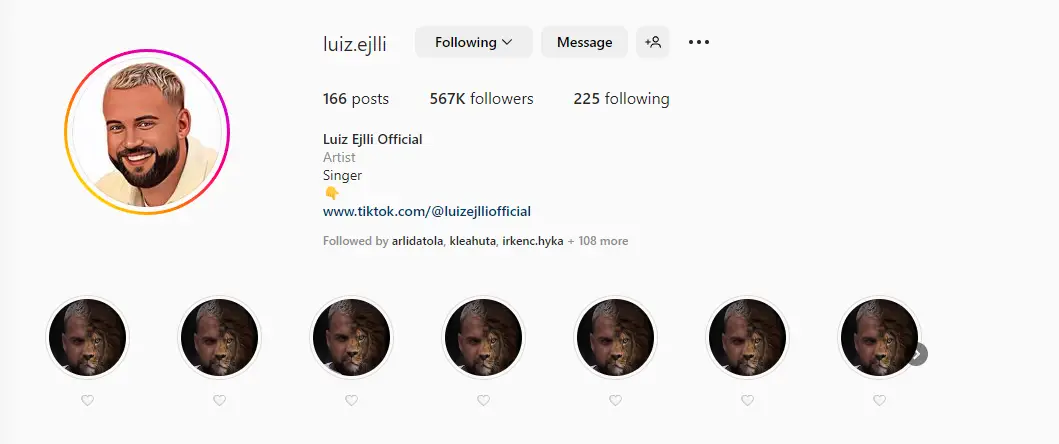
Task: Open follower irkenc.hyka's profile
Action: (x=533, y=241)
